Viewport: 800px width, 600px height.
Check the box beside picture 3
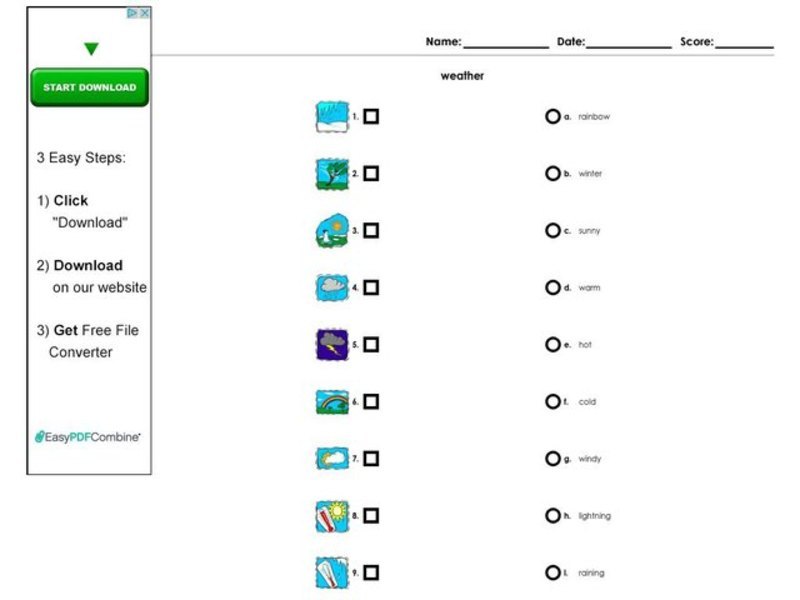[x=372, y=230]
